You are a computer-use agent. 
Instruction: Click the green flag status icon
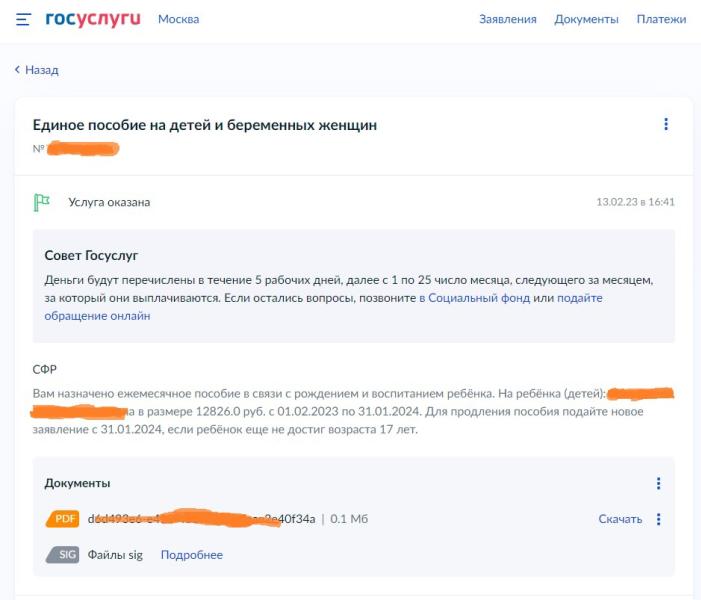(x=42, y=203)
